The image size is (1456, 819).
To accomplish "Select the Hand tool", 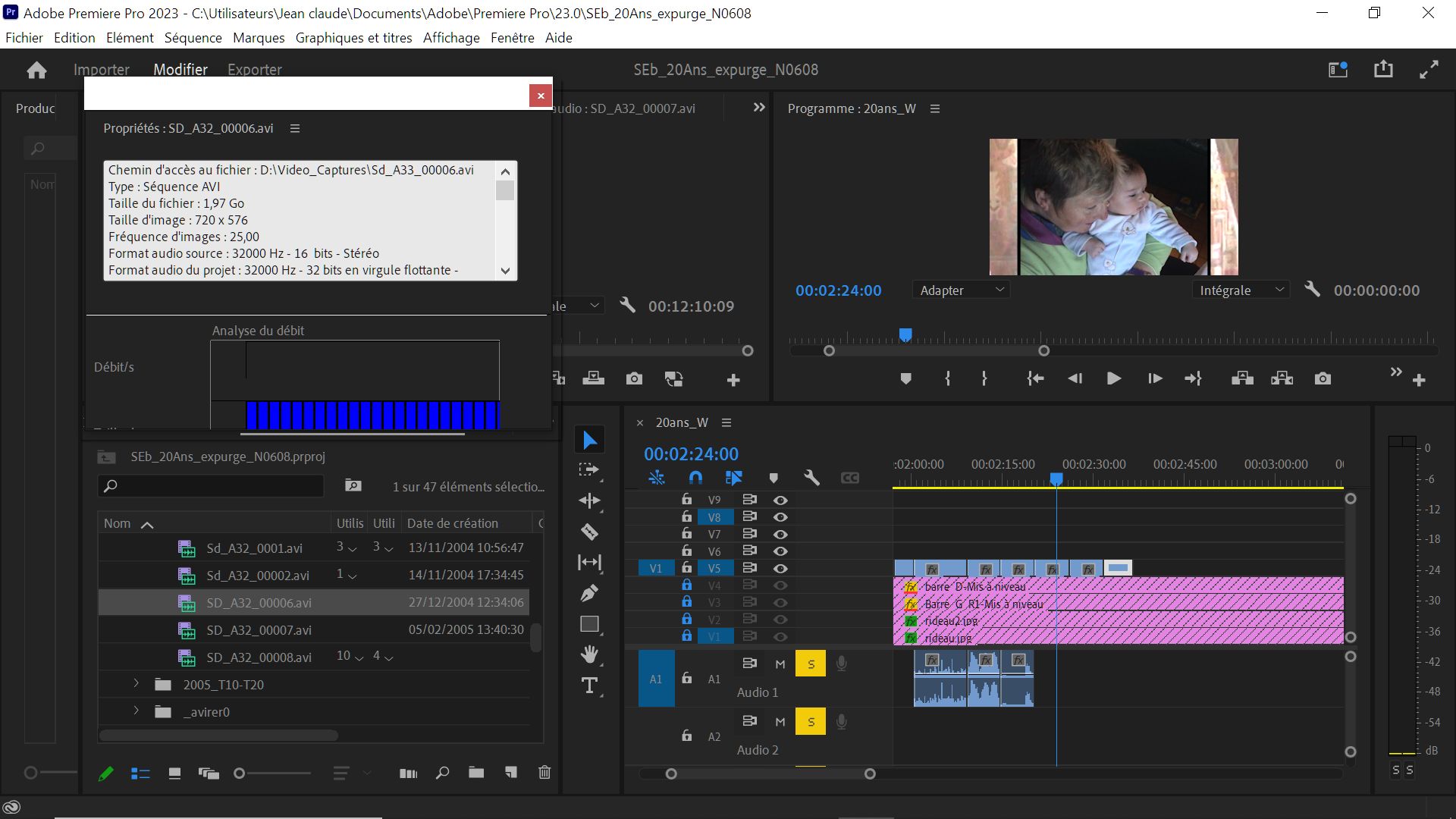I will pyautogui.click(x=589, y=654).
